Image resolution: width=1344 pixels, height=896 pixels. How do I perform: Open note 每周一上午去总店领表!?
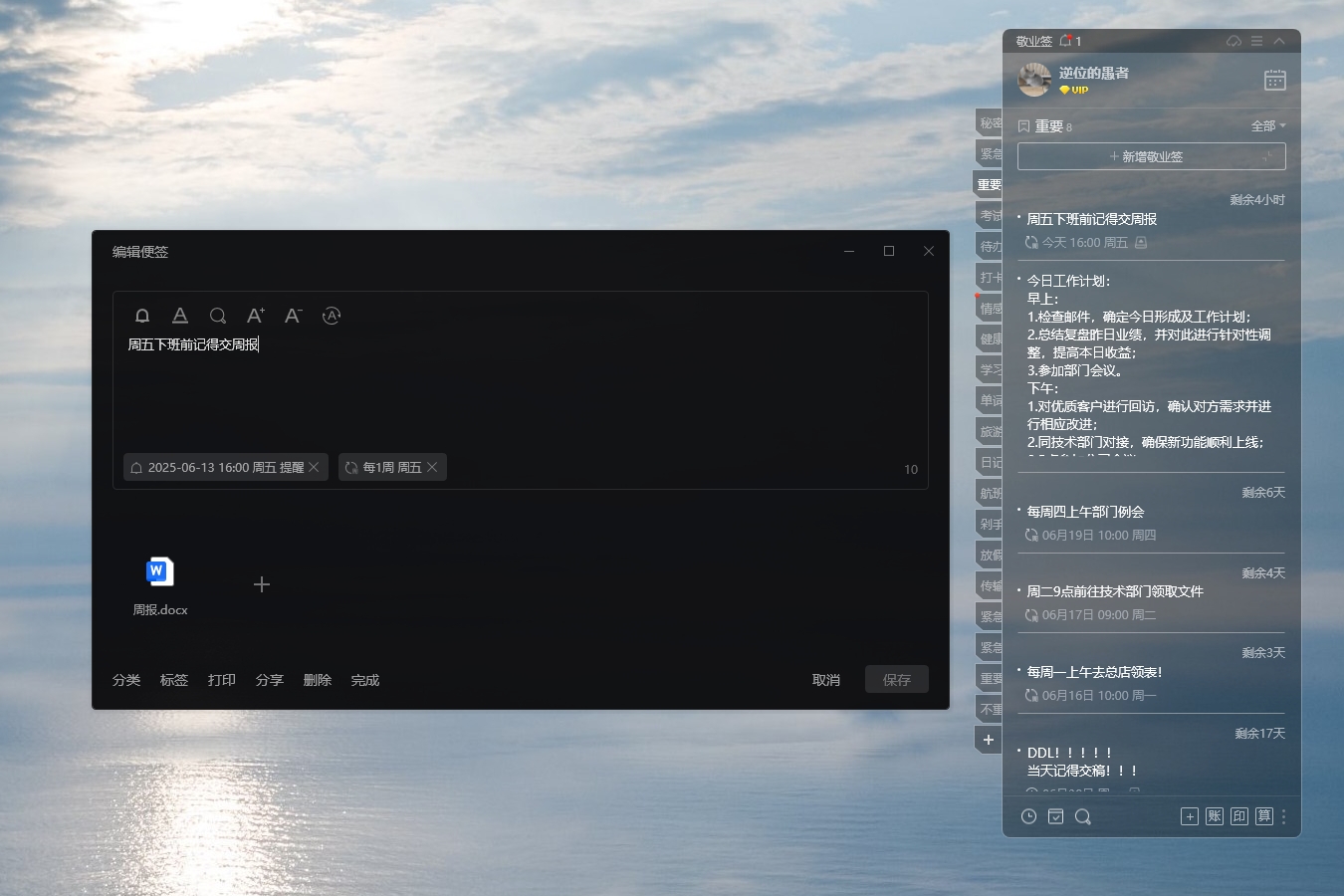tap(1094, 672)
